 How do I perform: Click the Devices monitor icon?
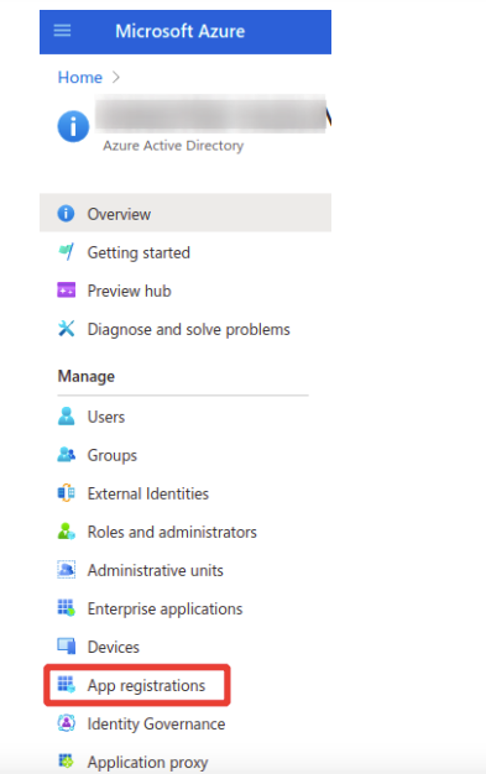pyautogui.click(x=66, y=646)
